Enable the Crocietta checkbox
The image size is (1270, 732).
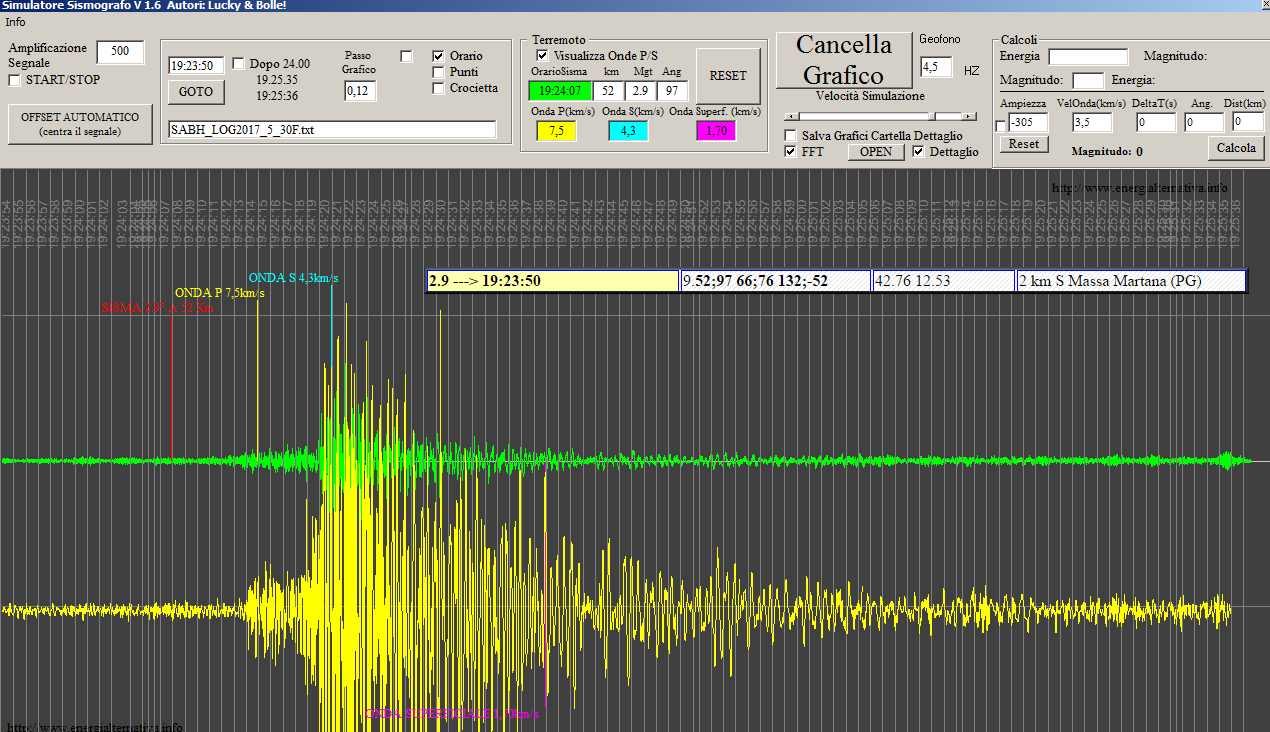pyautogui.click(x=438, y=88)
